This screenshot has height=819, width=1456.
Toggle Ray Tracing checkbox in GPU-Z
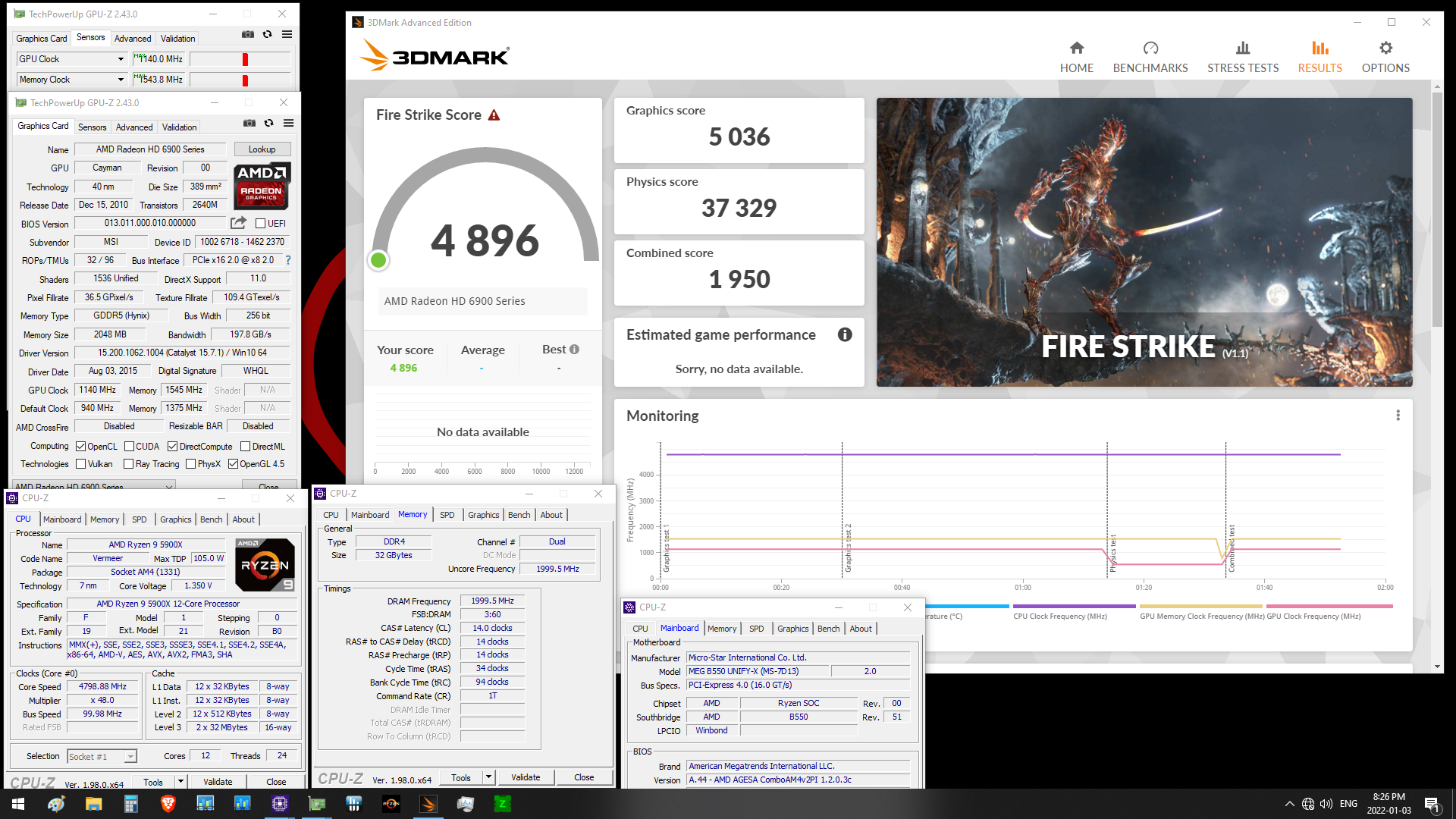tap(128, 464)
